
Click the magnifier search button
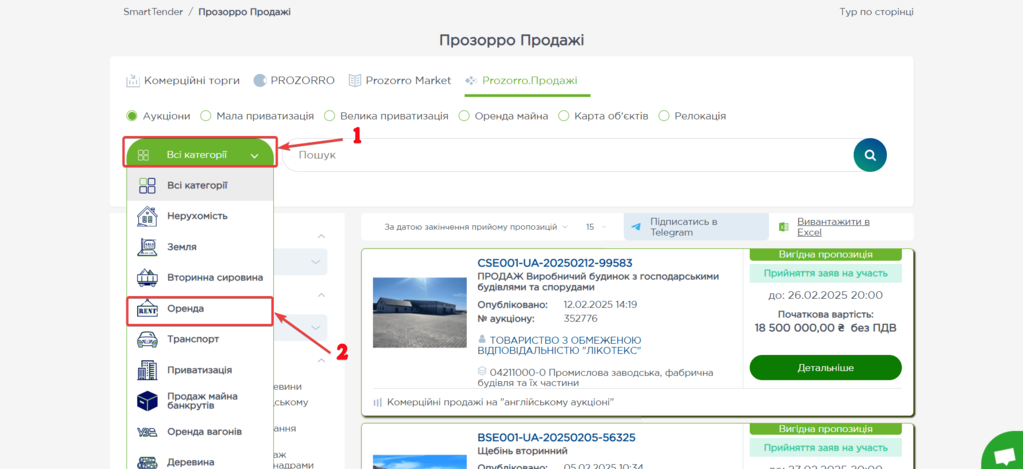[869, 155]
